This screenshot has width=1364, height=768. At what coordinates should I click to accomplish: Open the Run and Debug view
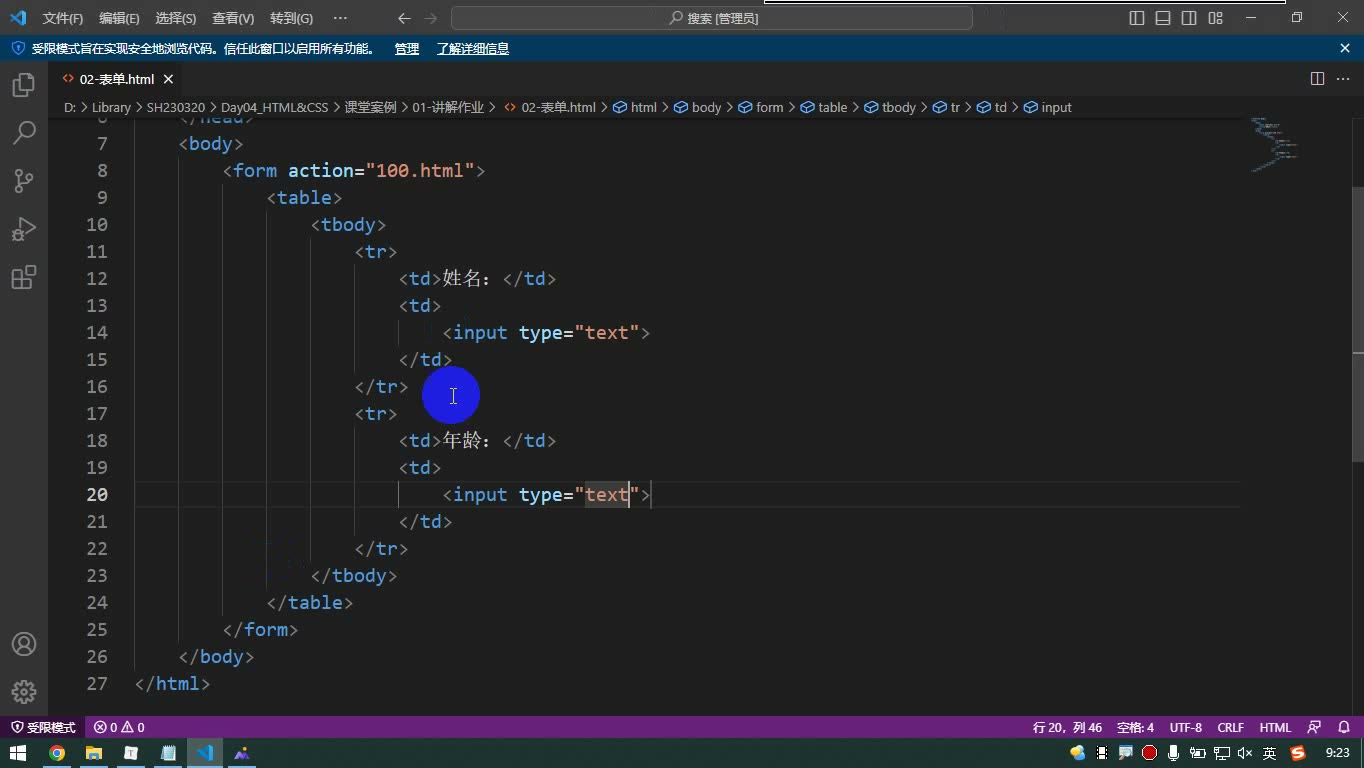[x=24, y=229]
